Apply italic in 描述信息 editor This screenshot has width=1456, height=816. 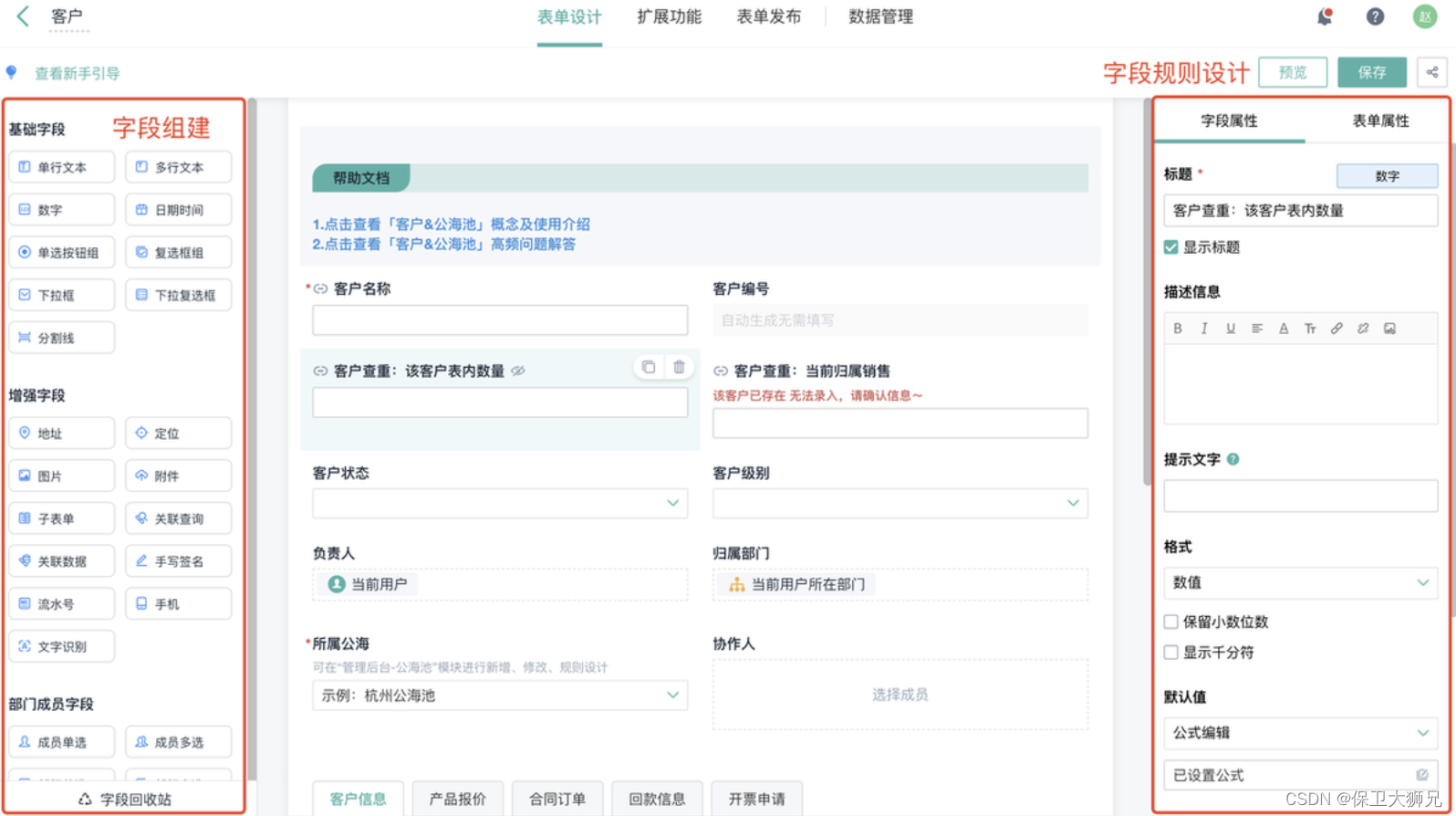tap(1204, 329)
